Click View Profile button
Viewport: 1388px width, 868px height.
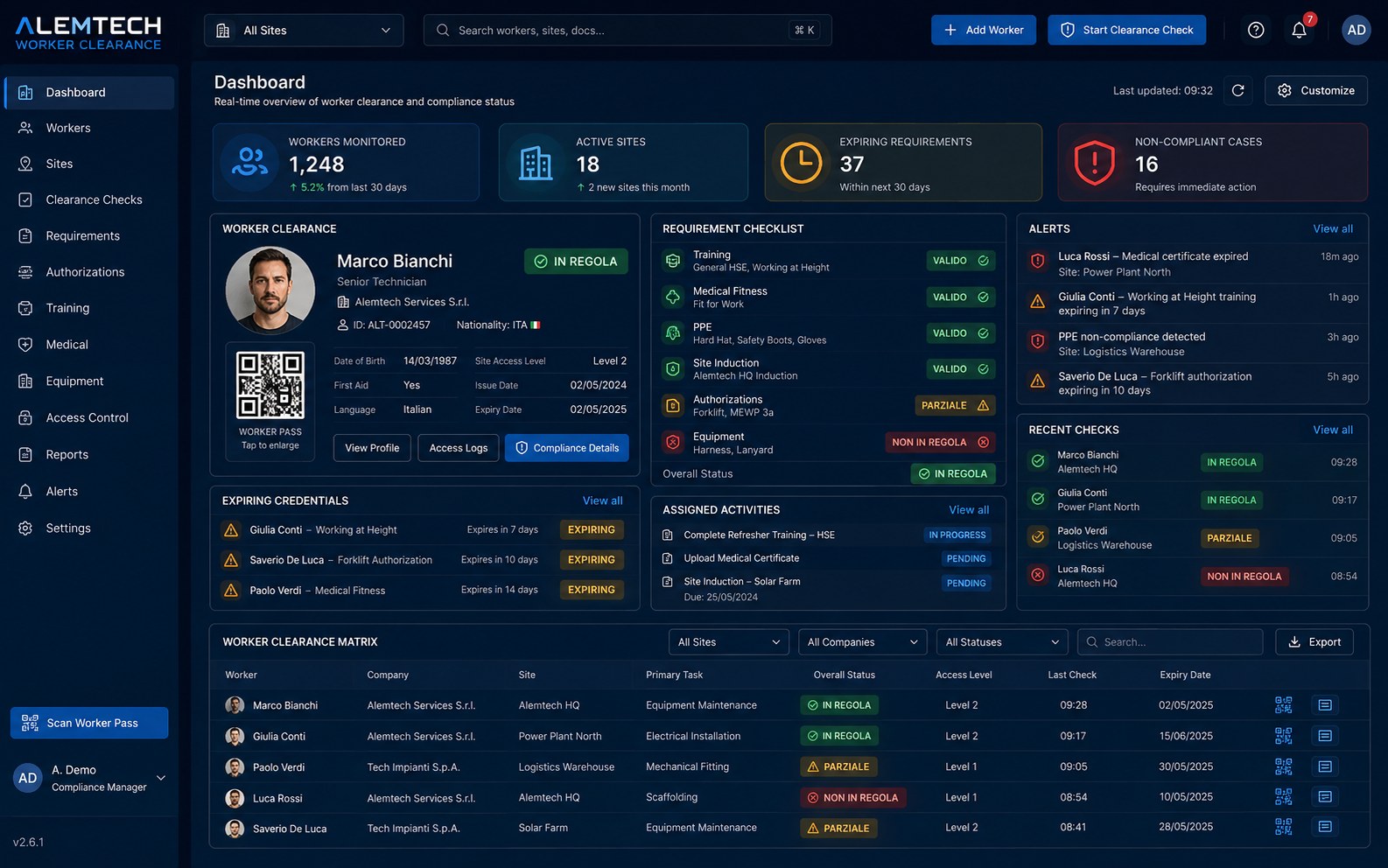click(372, 448)
